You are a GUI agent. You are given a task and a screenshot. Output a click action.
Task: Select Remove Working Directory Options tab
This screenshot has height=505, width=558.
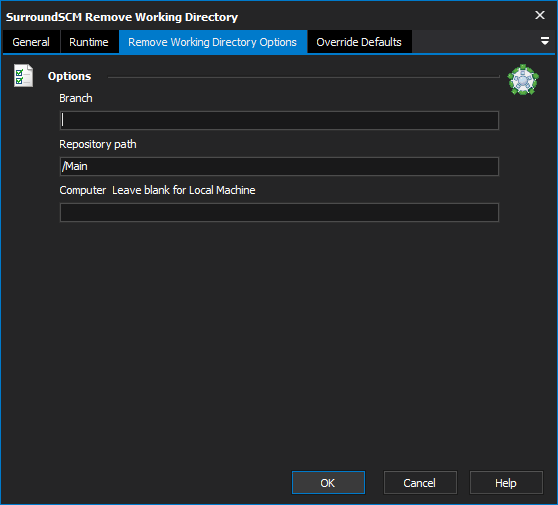click(212, 42)
